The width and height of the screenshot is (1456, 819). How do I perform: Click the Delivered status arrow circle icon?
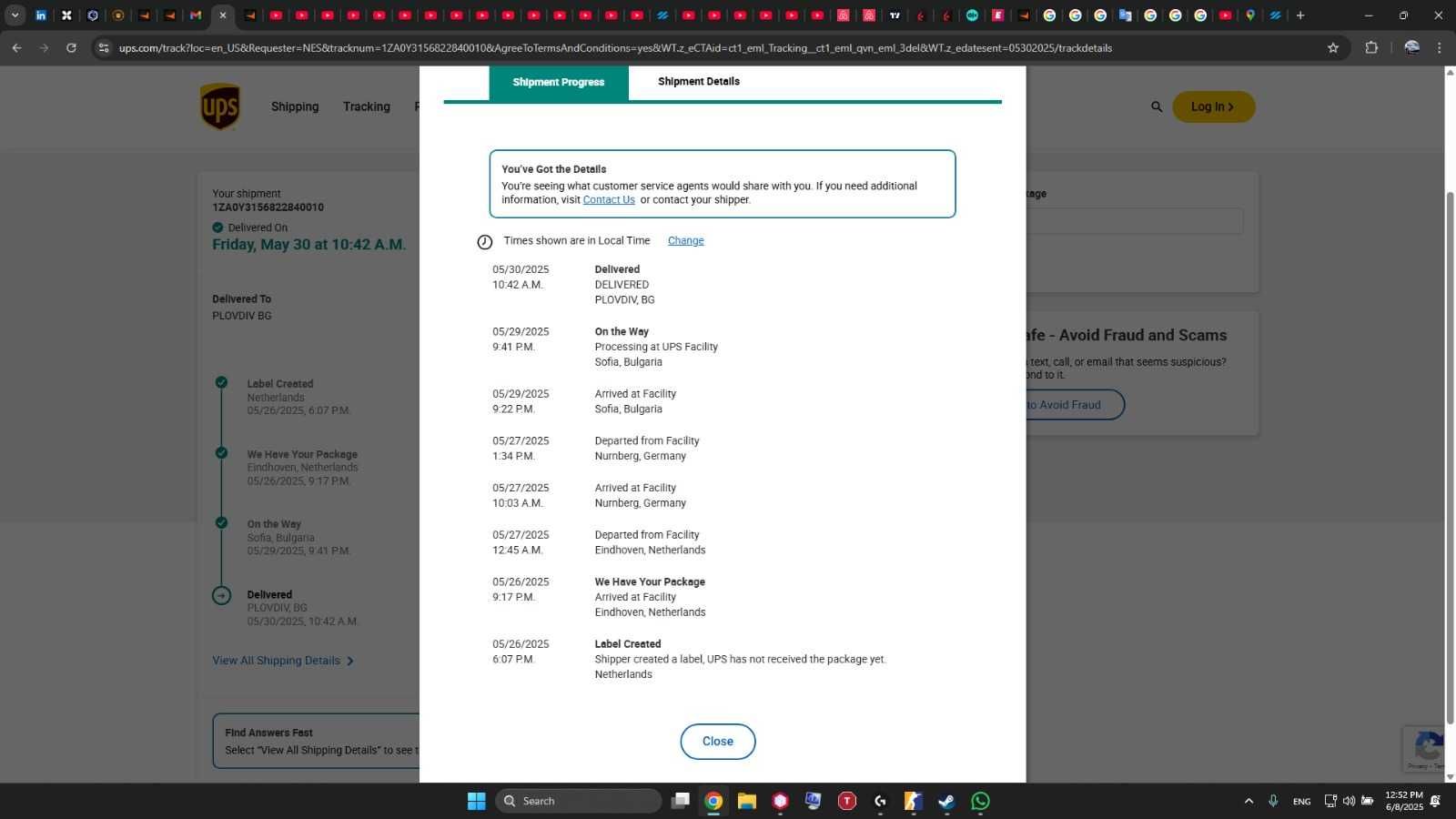point(222,596)
